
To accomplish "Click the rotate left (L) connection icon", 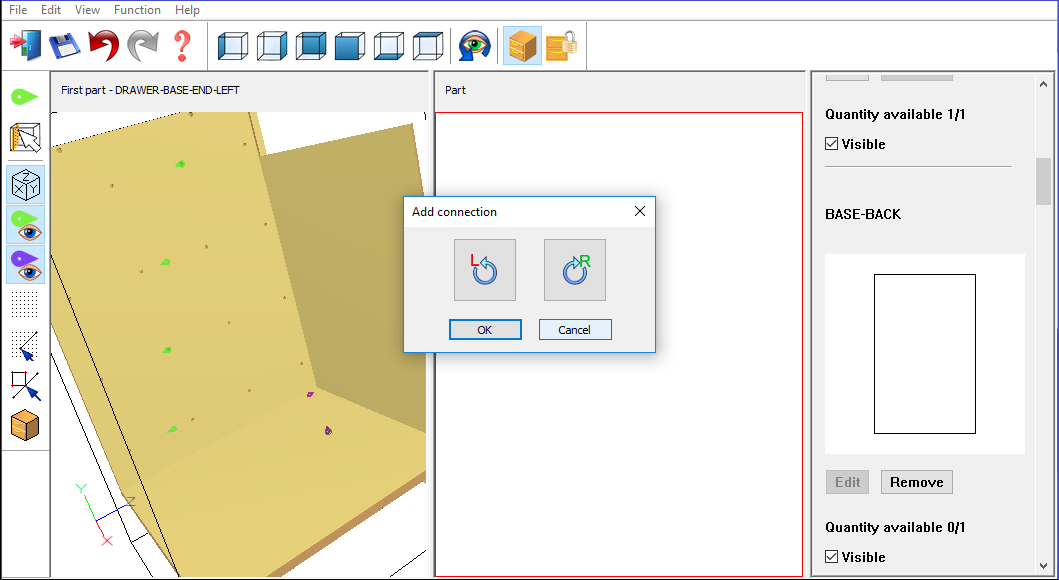I will (485, 270).
